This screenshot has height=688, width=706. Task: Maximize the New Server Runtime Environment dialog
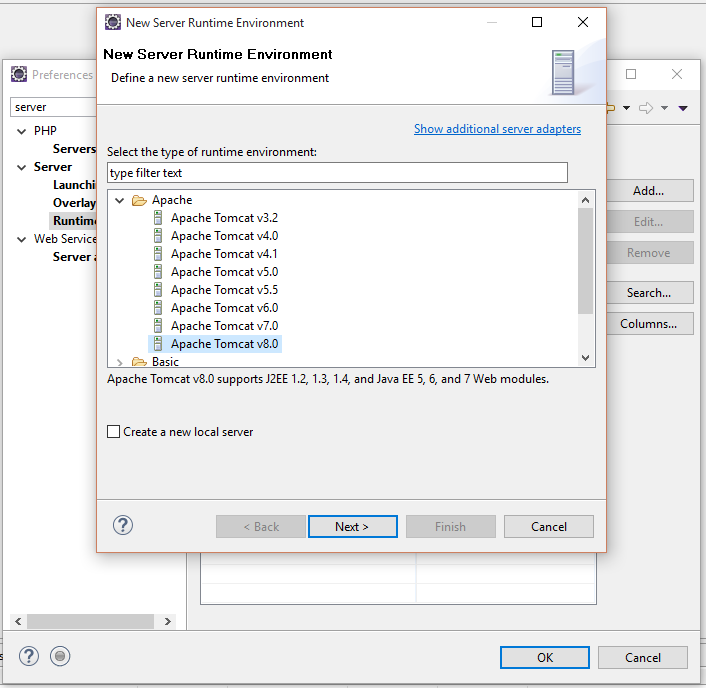pos(537,22)
